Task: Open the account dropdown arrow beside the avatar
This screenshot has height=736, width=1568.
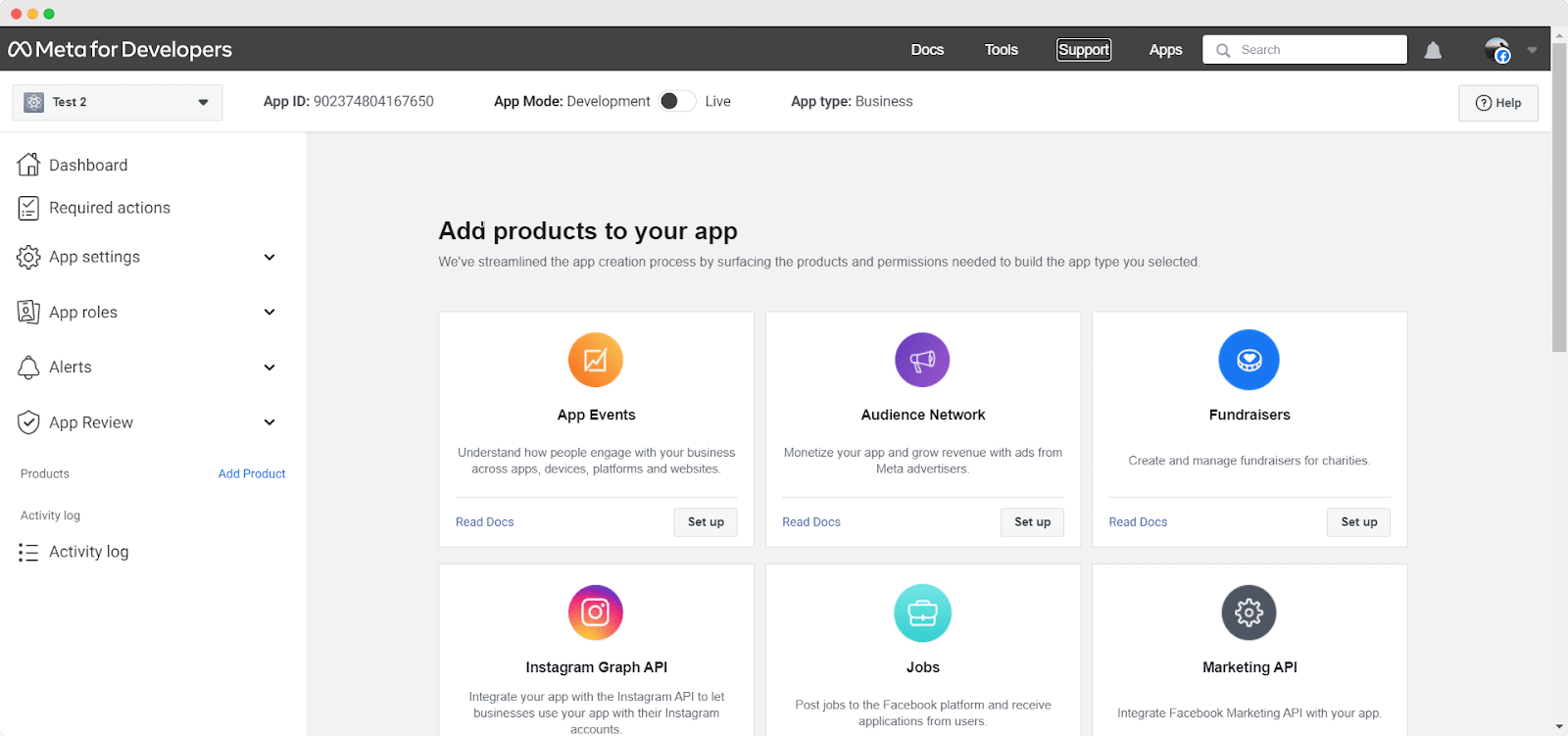Action: click(1532, 50)
